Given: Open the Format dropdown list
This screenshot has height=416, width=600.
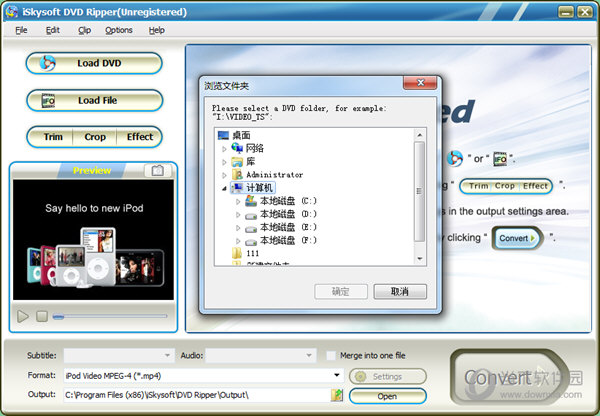Looking at the screenshot, I should point(337,375).
